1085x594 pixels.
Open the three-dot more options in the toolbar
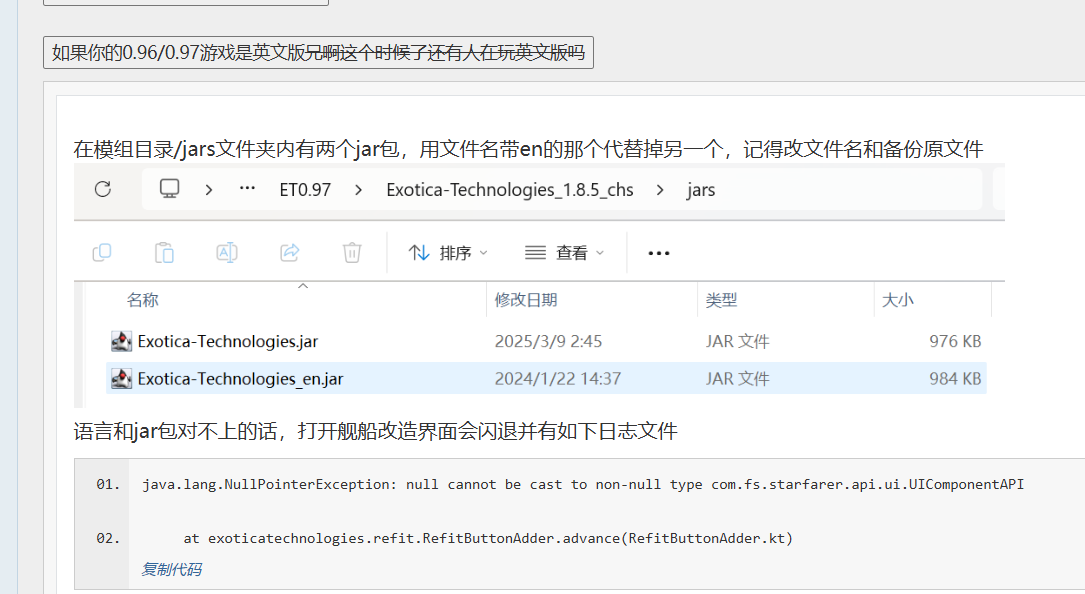coord(658,253)
